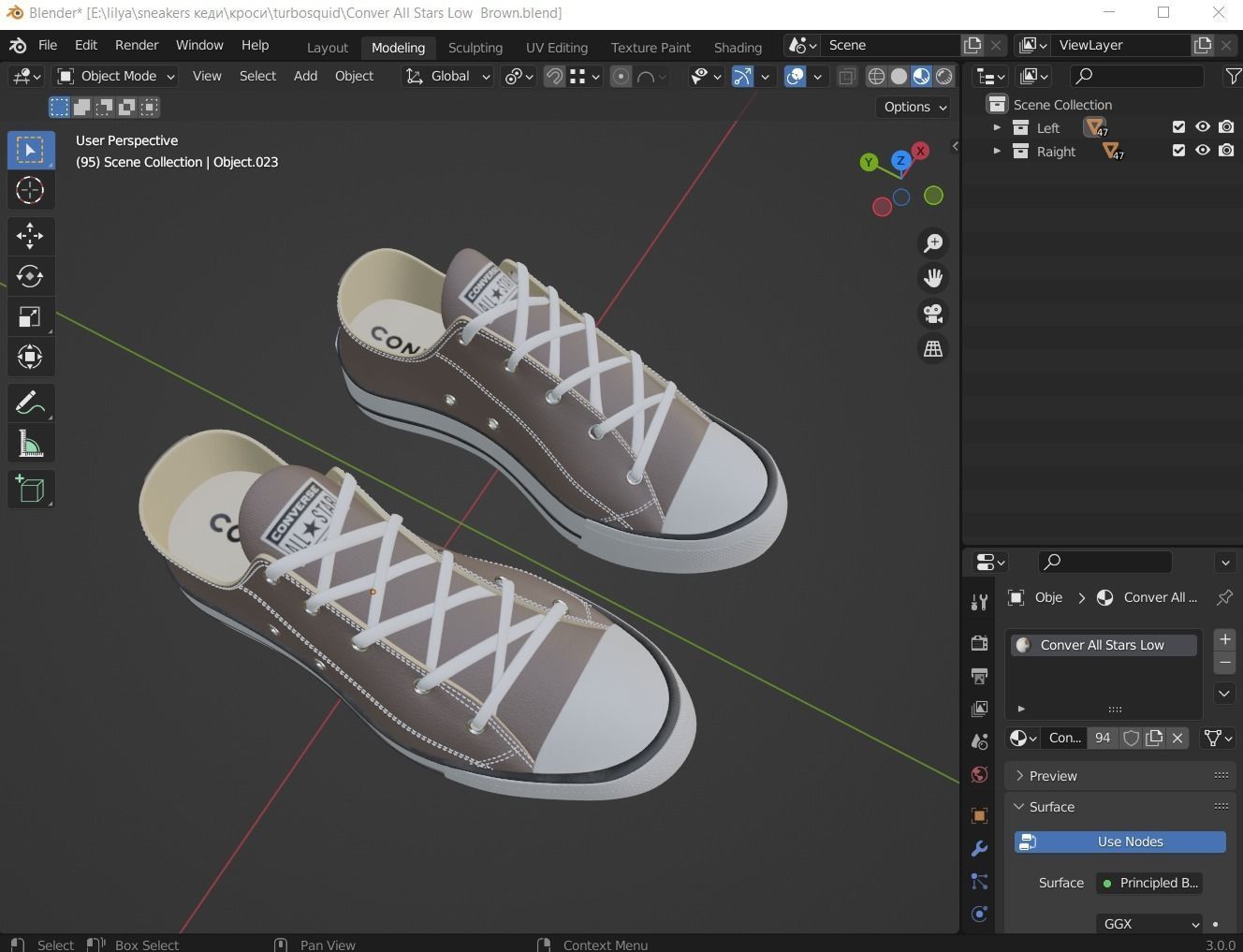Choose the Move tool
The width and height of the screenshot is (1243, 952).
click(30, 235)
